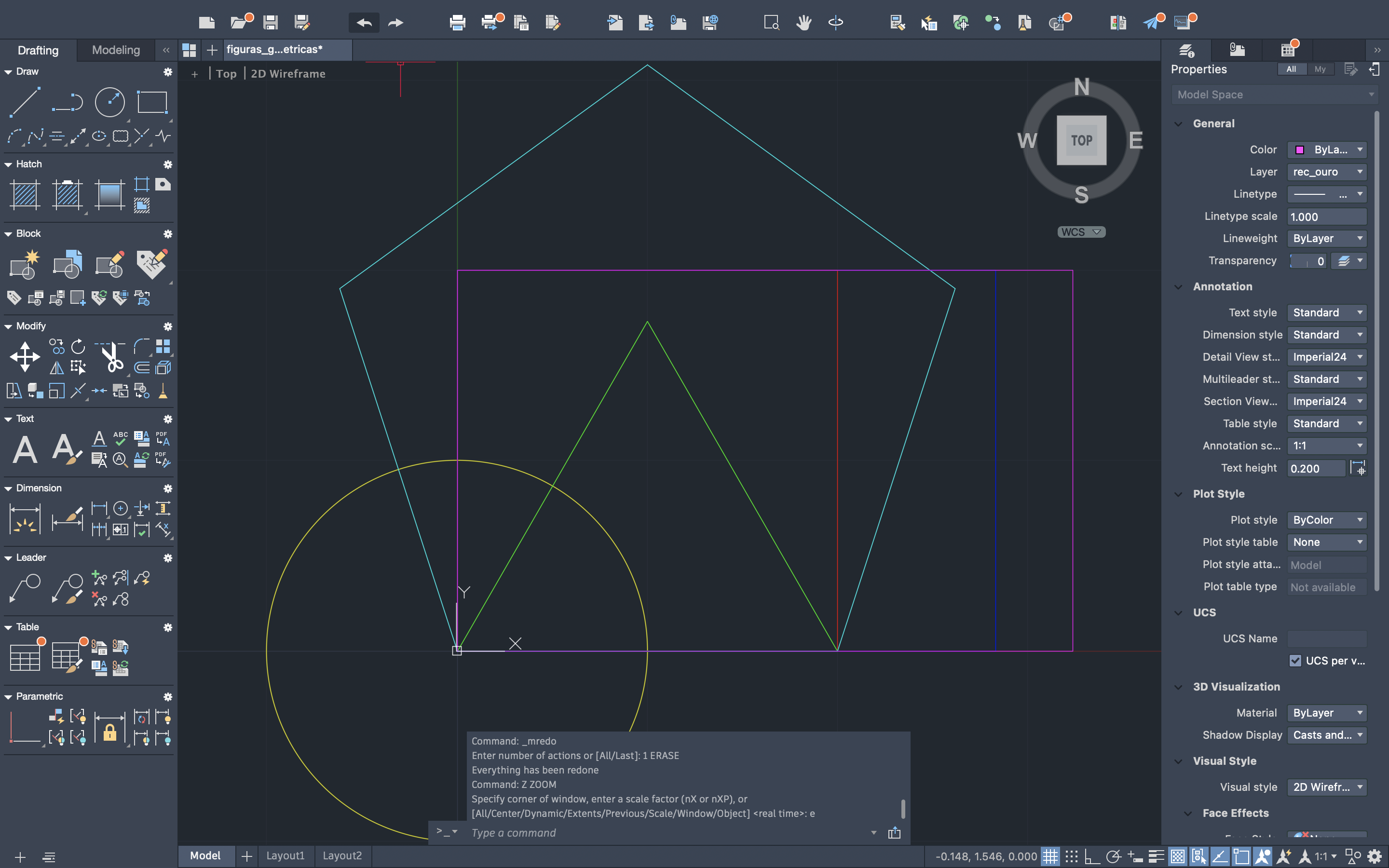Open the Color ByLayer swatch dropdown
The height and width of the screenshot is (868, 1389).
(x=1326, y=149)
